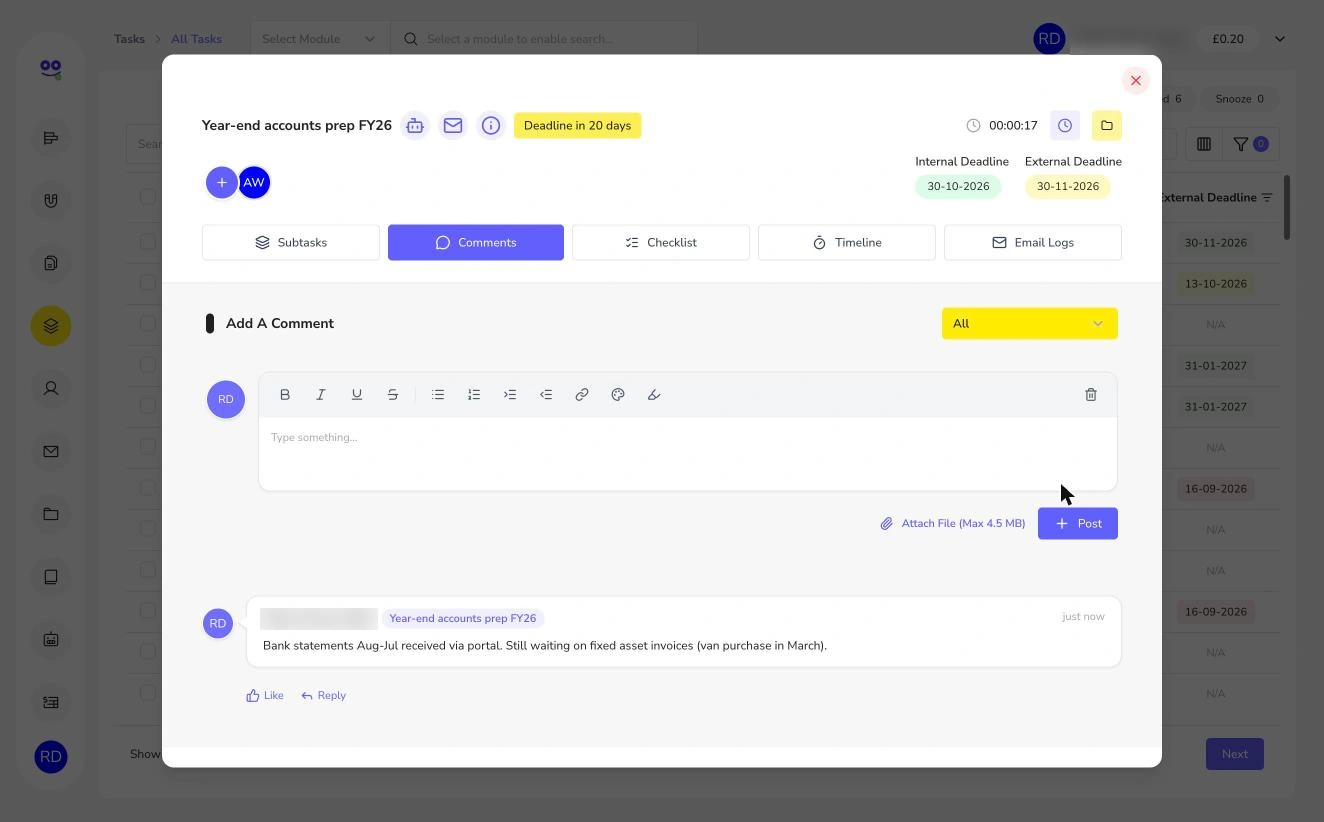
Task: Apply bold formatting to the comment
Action: click(x=285, y=395)
